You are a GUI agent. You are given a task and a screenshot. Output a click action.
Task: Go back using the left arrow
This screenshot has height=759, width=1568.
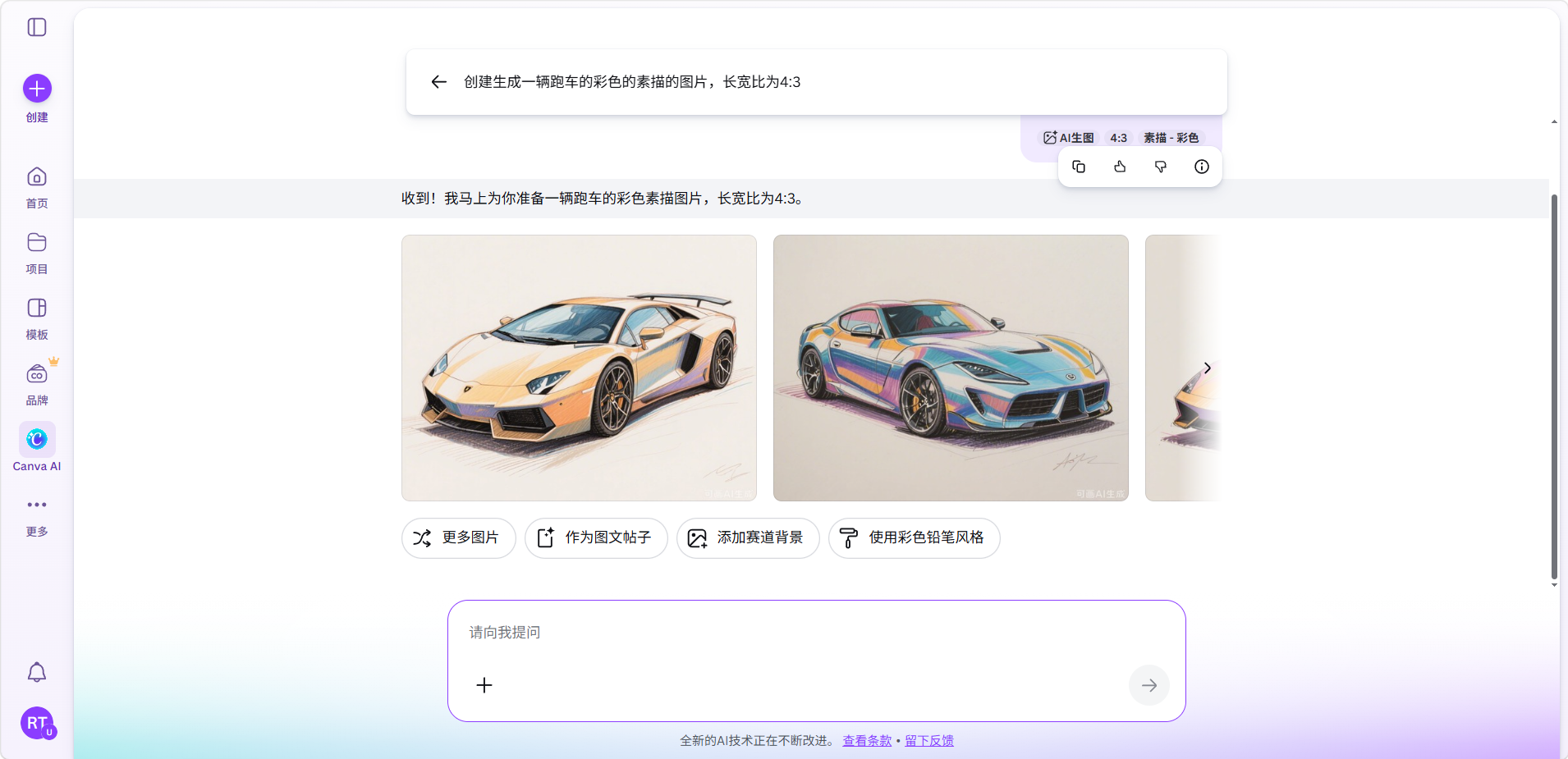coord(438,82)
